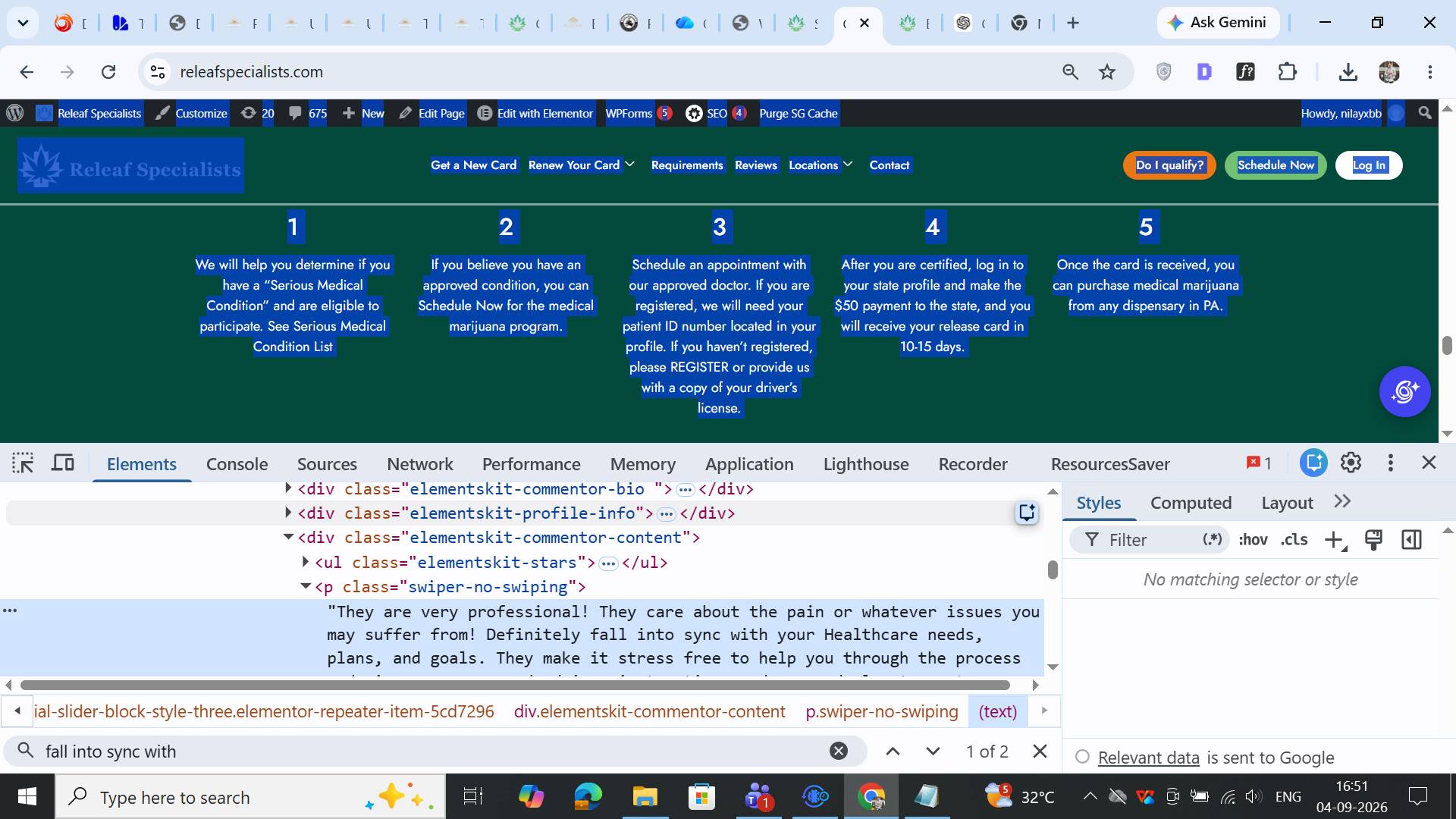Expand the elementskit-profile-info div node
The width and height of the screenshot is (1456, 819).
coord(288,513)
